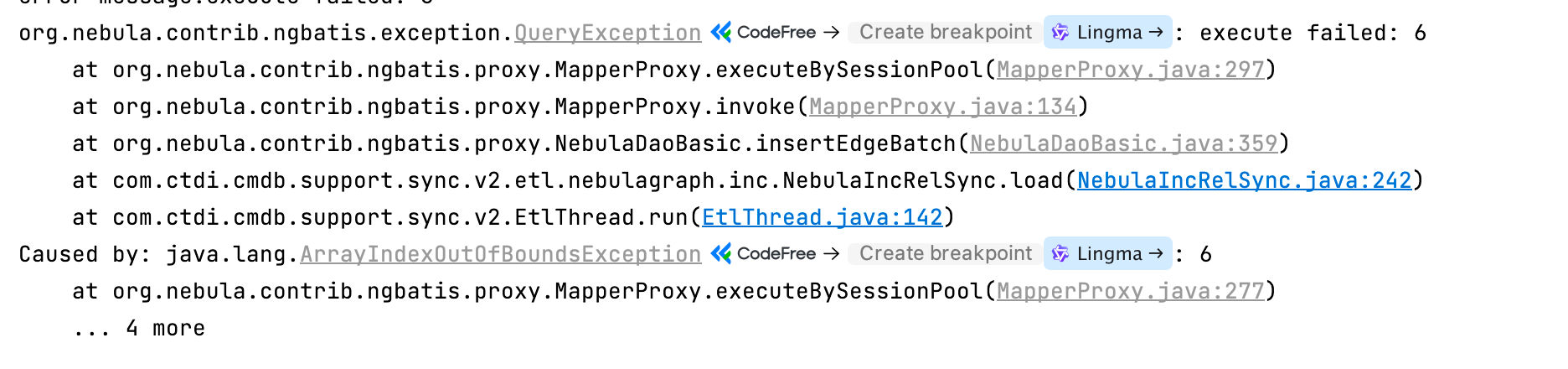The width and height of the screenshot is (1568, 369).
Task: Click the Lingma logo on the Caused by line
Action: 1060,254
